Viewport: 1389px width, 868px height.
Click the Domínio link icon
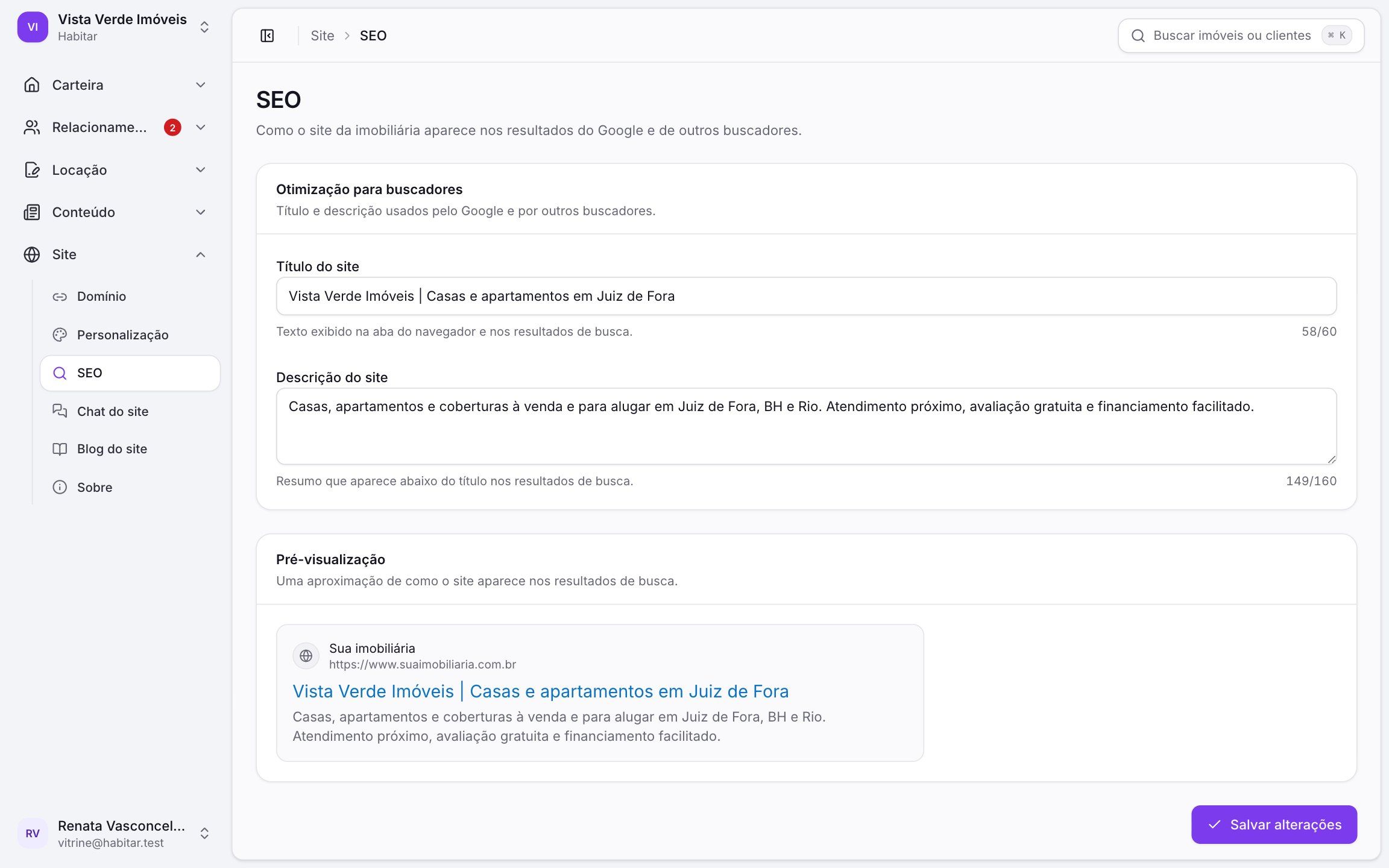click(x=60, y=297)
